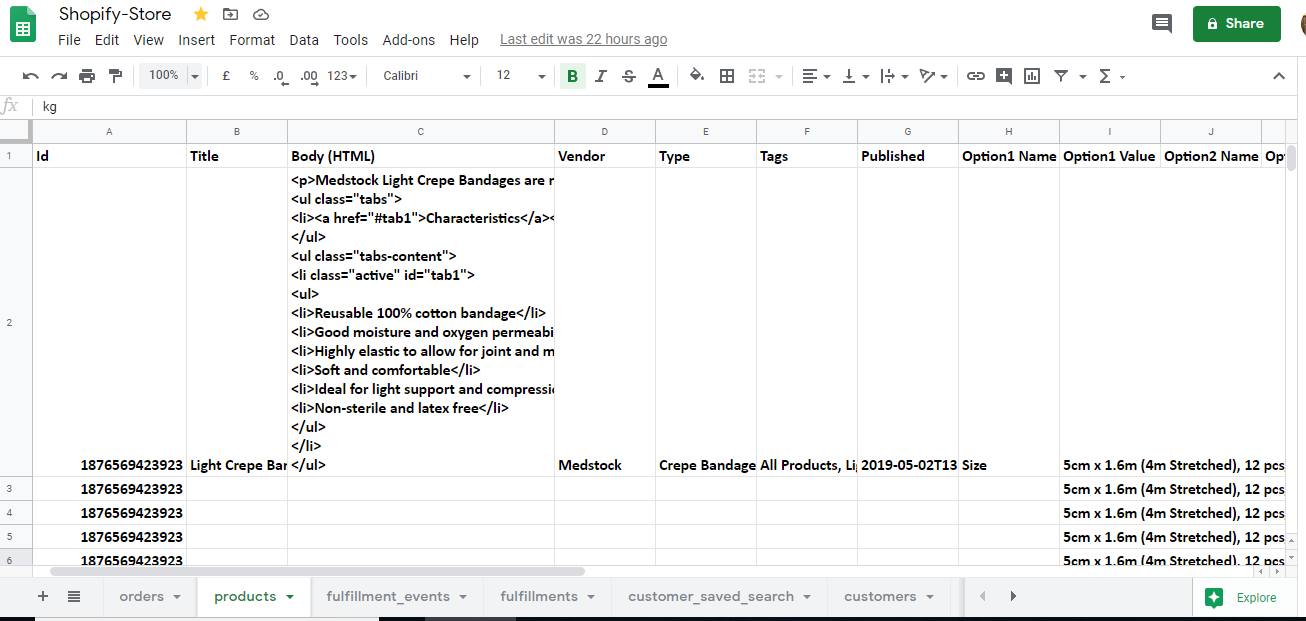Select the Vendor header cell
Screen dimensions: 1306x621
pos(605,156)
